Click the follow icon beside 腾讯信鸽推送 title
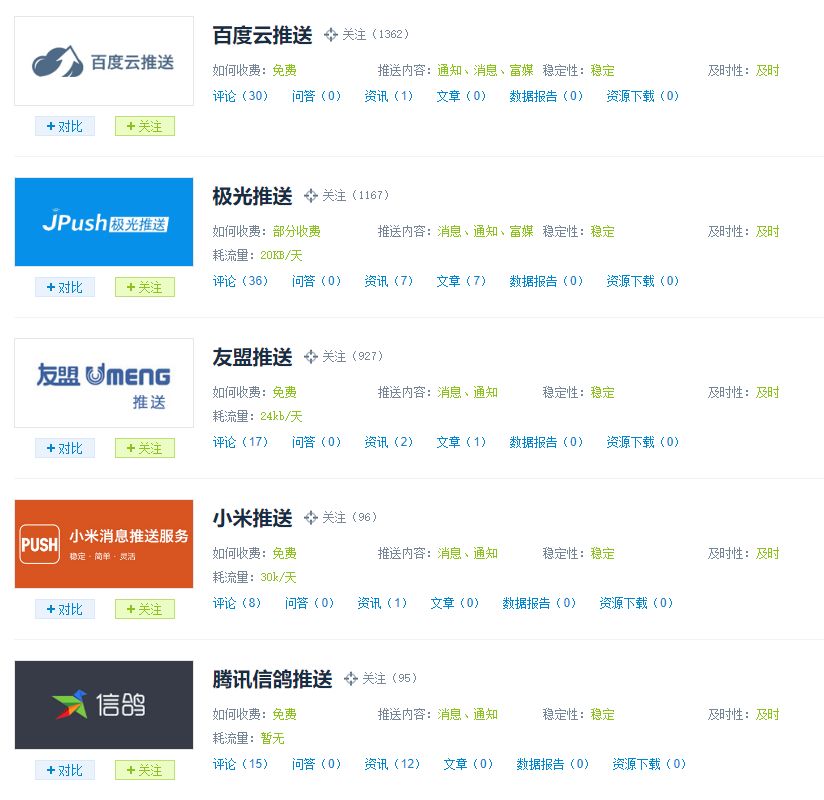Viewport: 824px width, 800px height. [x=351, y=679]
